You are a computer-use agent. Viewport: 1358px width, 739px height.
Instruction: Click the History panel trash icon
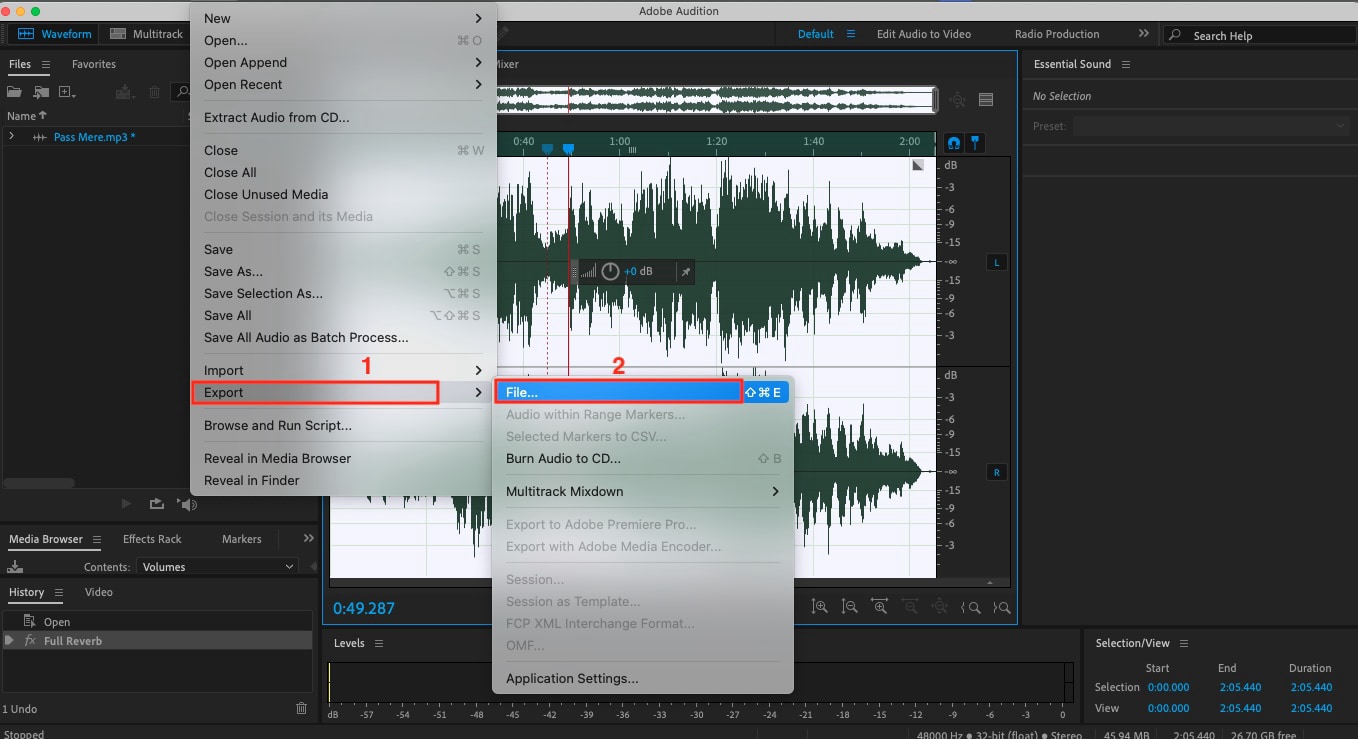pyautogui.click(x=301, y=709)
